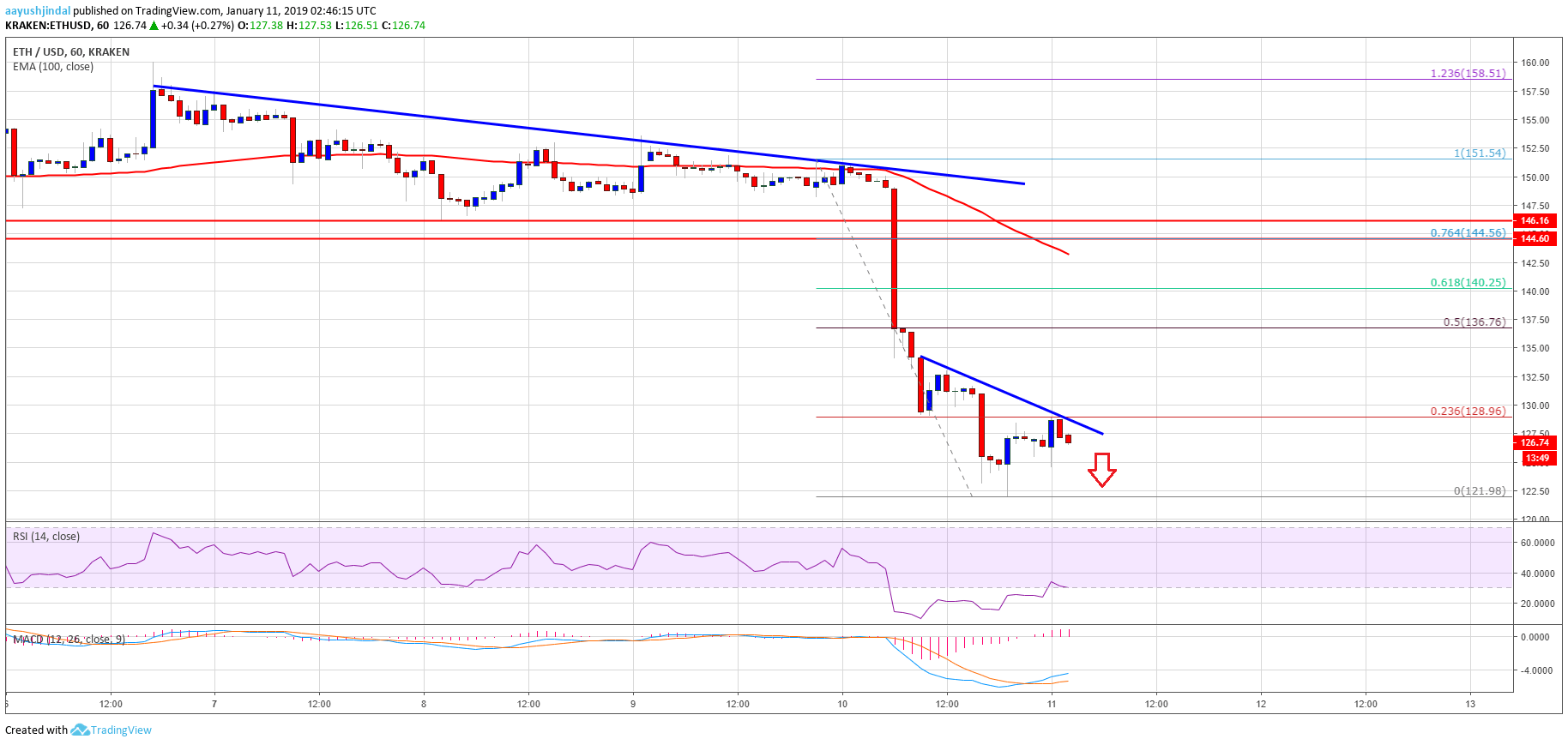Click the red down arrow marker

coord(1102,470)
